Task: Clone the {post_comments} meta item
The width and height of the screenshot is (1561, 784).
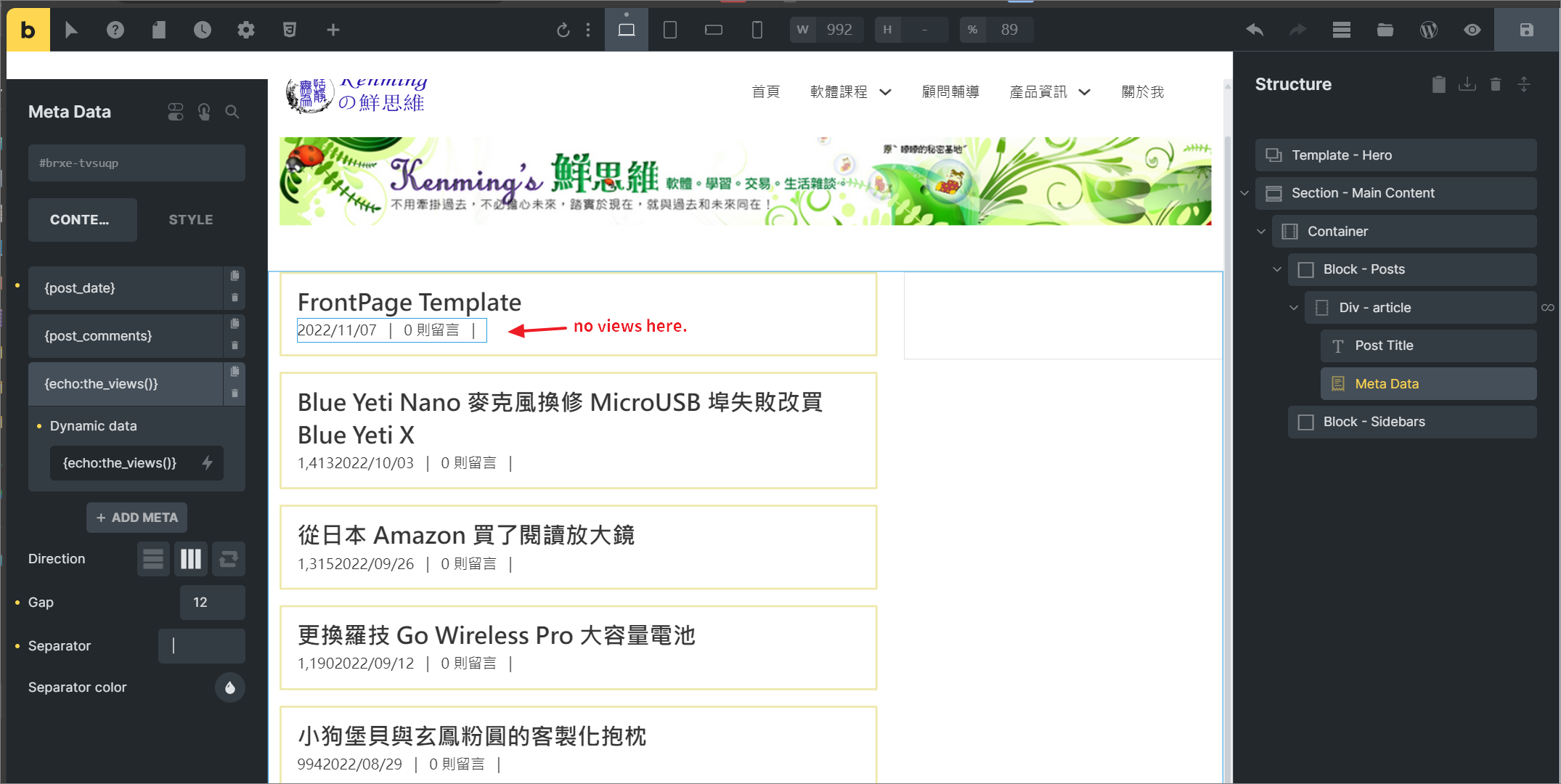Action: (x=235, y=324)
